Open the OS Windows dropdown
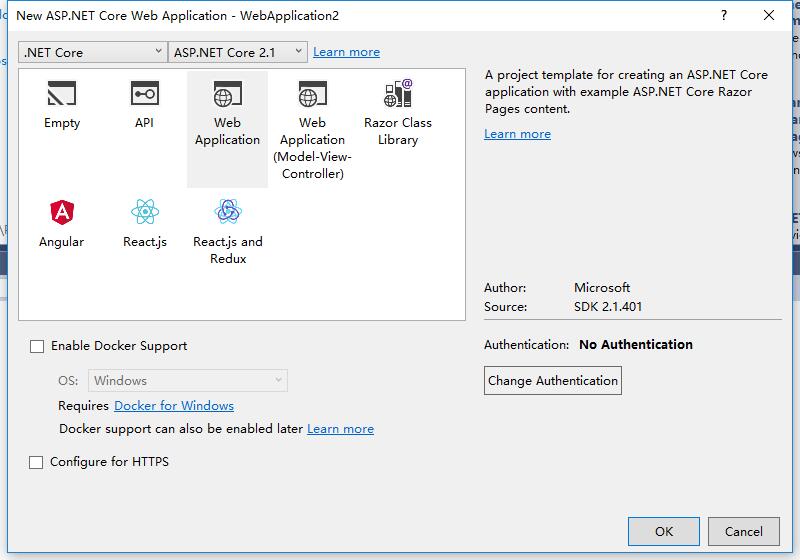 (188, 381)
